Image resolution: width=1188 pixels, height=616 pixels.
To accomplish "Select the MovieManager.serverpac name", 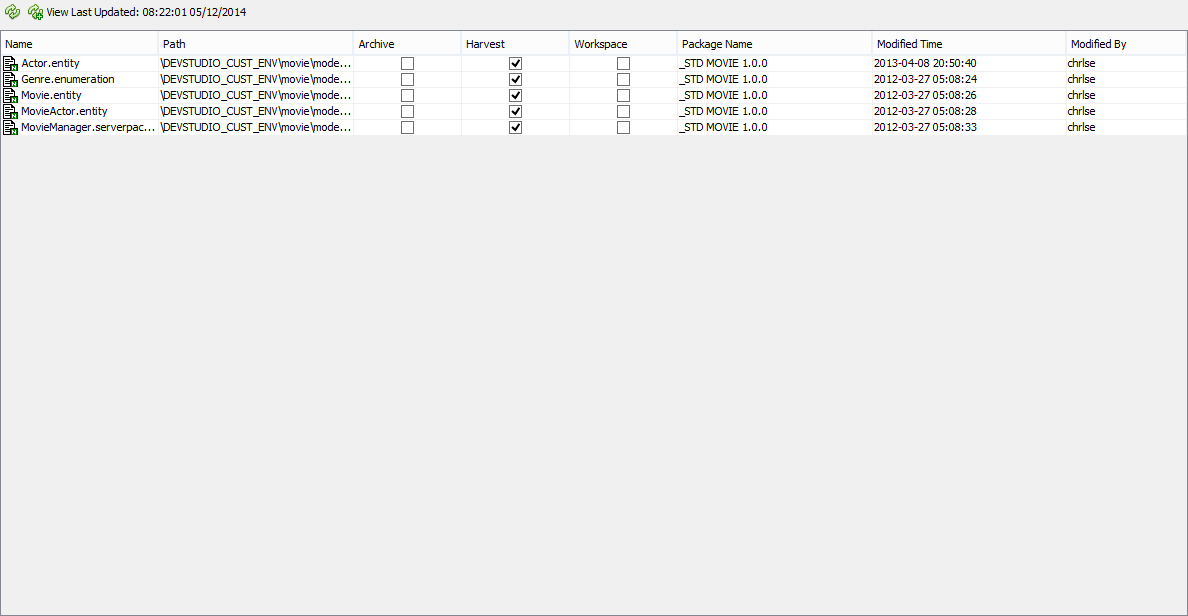I will (88, 127).
